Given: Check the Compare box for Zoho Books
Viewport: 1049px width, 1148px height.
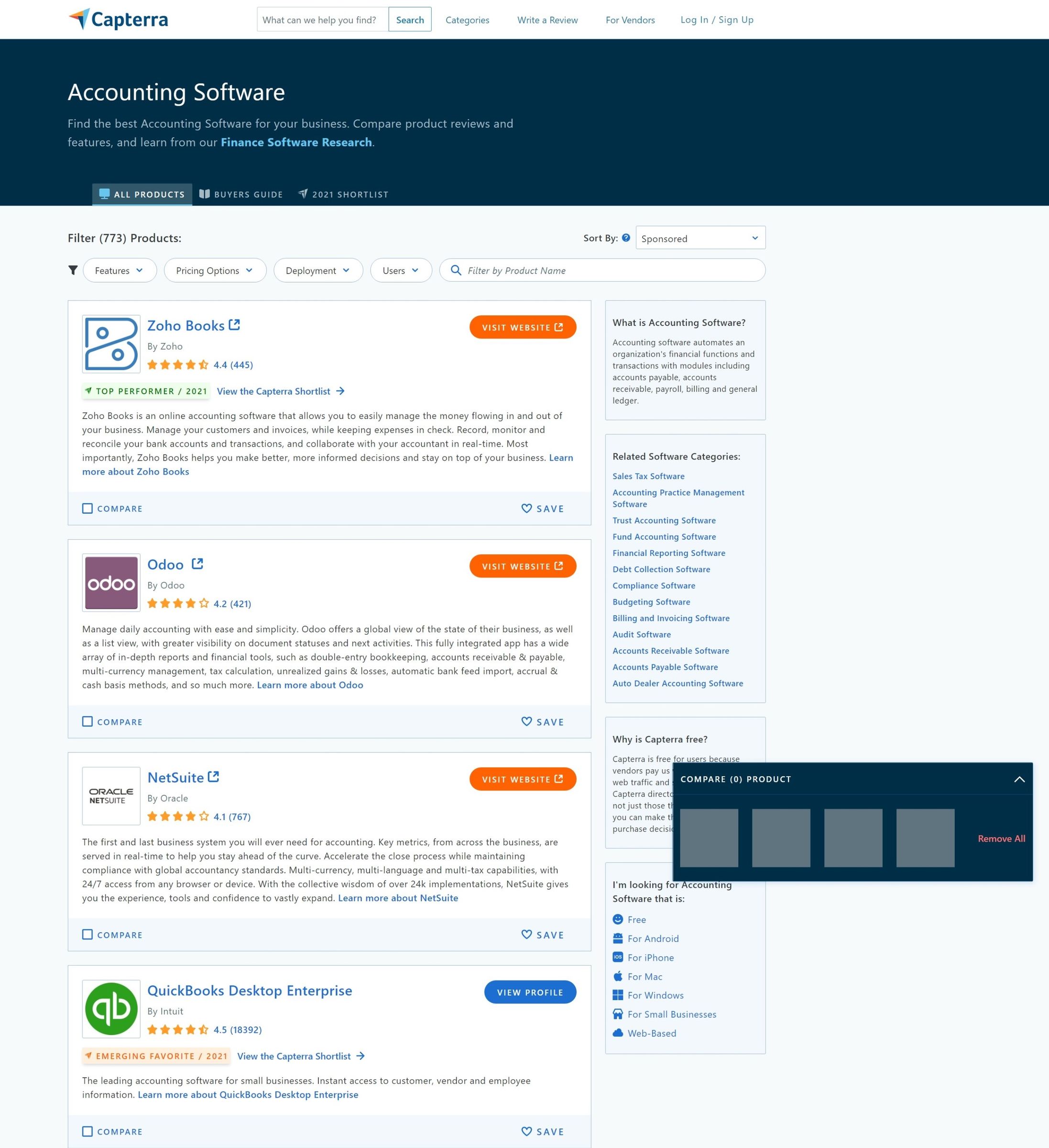Looking at the screenshot, I should [87, 508].
